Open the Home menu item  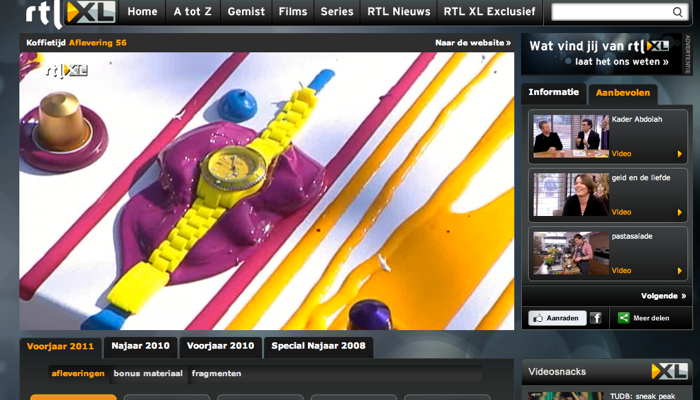pos(142,12)
